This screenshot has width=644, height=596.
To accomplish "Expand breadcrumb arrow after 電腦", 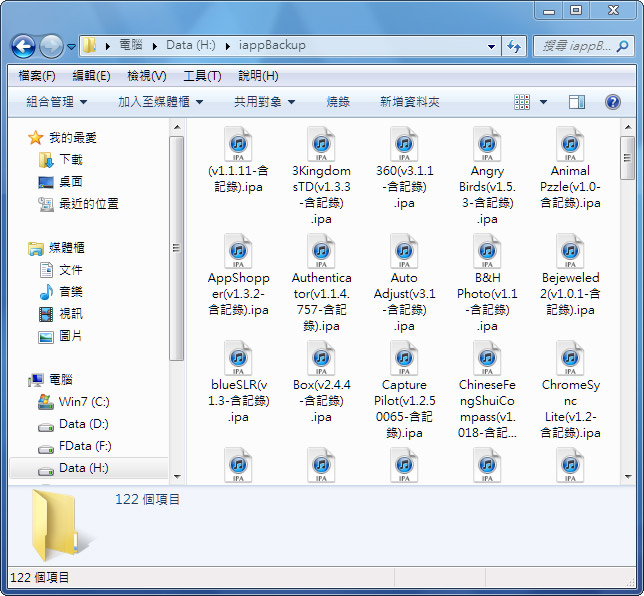I will pyautogui.click(x=155, y=46).
